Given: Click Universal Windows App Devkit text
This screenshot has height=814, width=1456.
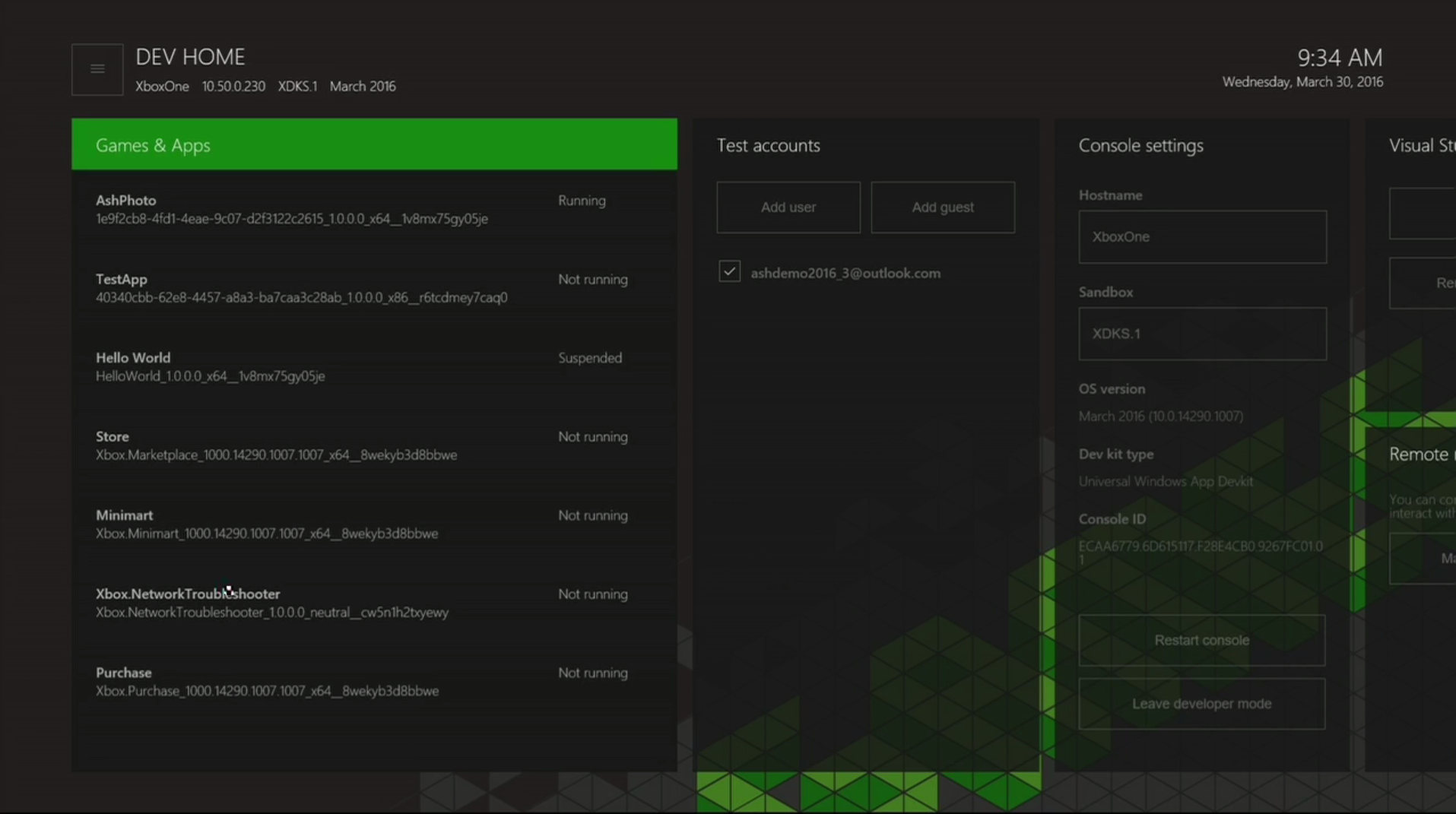Looking at the screenshot, I should coord(1166,481).
